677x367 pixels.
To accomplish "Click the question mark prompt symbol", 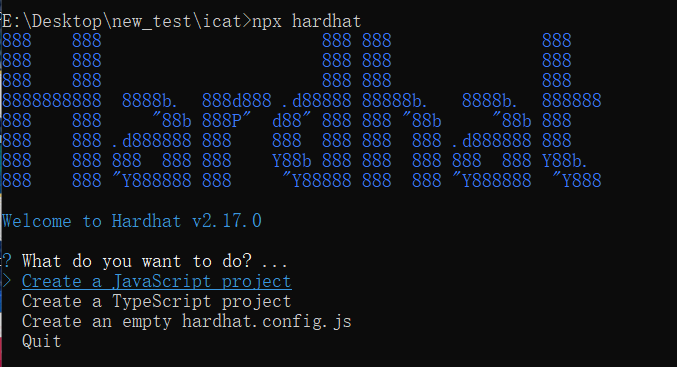I will click(7, 261).
